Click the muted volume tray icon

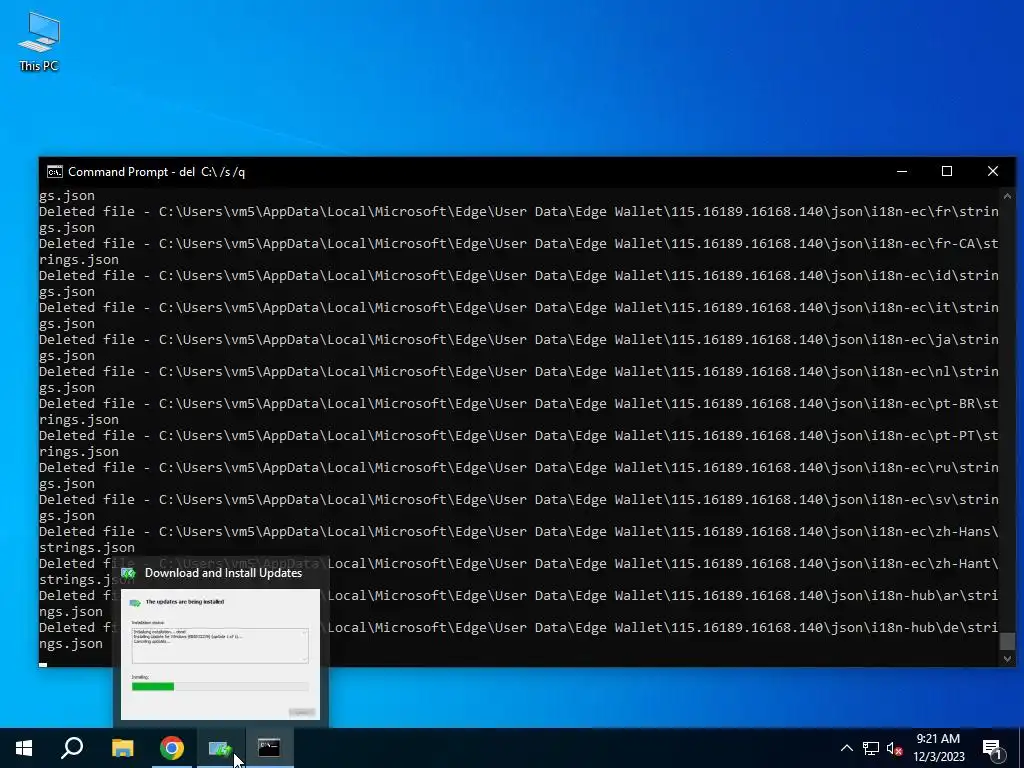[x=895, y=748]
